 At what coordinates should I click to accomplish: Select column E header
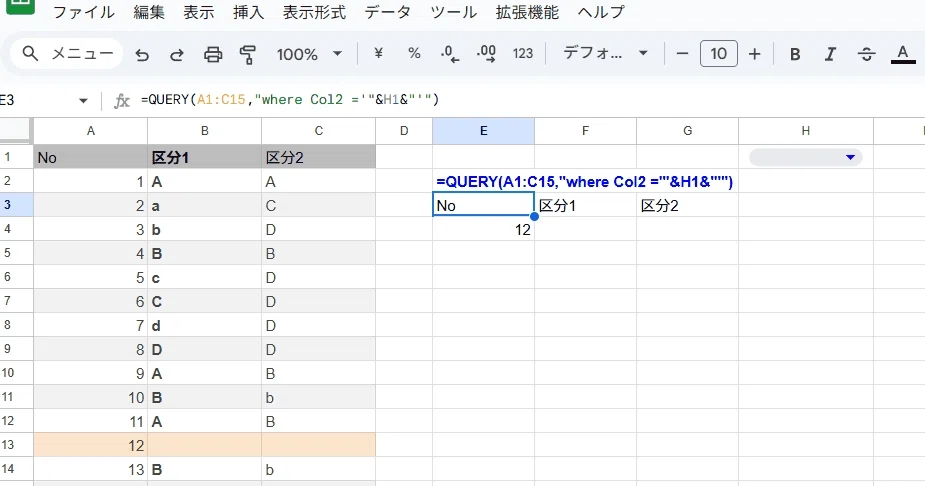click(483, 131)
